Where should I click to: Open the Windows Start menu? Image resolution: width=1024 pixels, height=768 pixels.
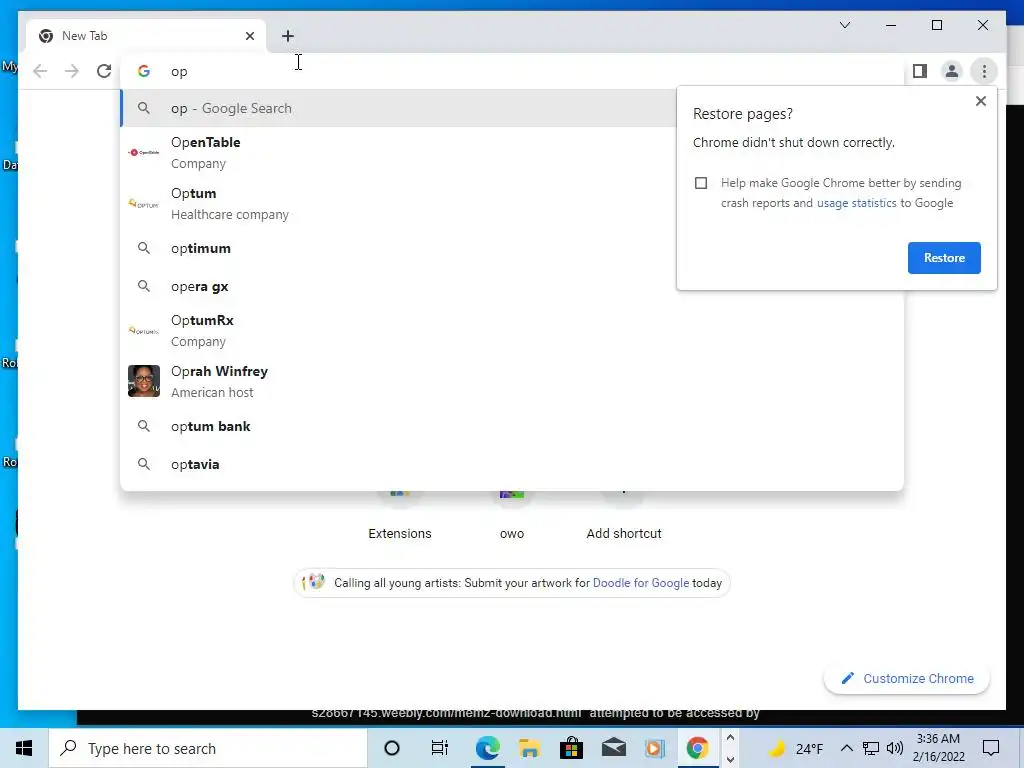point(24,748)
